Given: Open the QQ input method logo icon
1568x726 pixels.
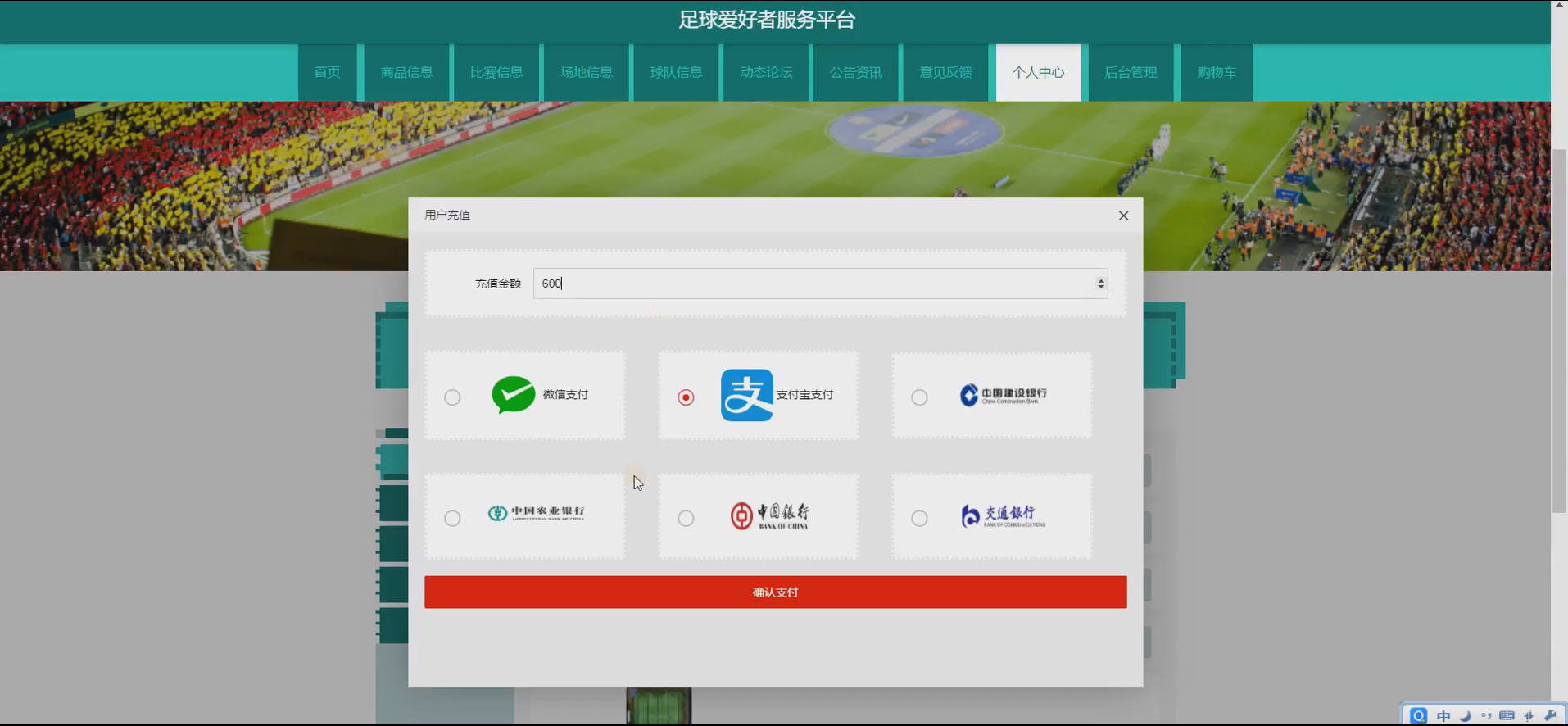Looking at the screenshot, I should coord(1419,715).
